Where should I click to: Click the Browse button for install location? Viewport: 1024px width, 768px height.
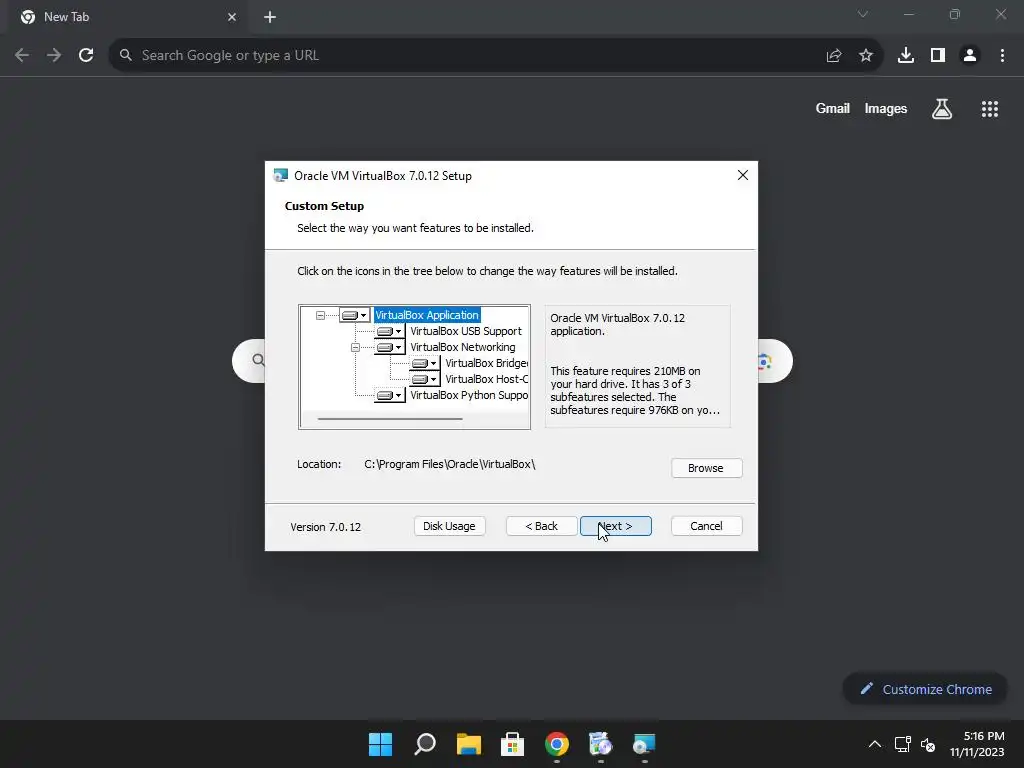706,468
